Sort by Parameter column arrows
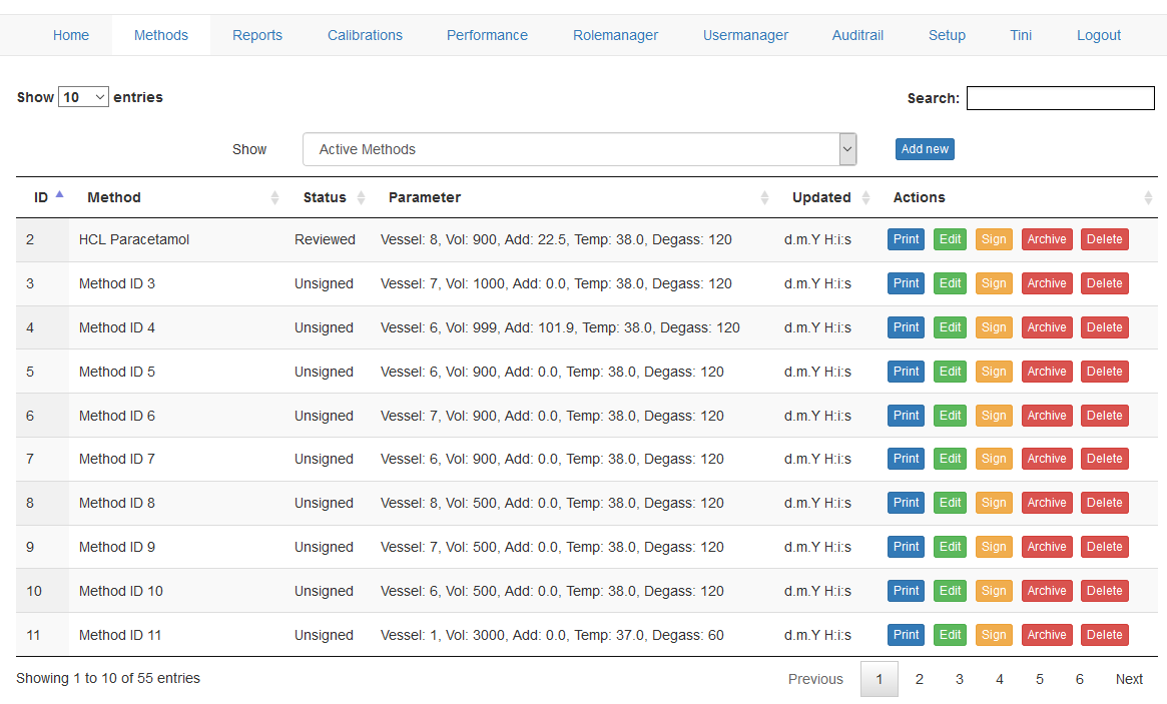Screen dimensions: 1167x704 point(765,198)
